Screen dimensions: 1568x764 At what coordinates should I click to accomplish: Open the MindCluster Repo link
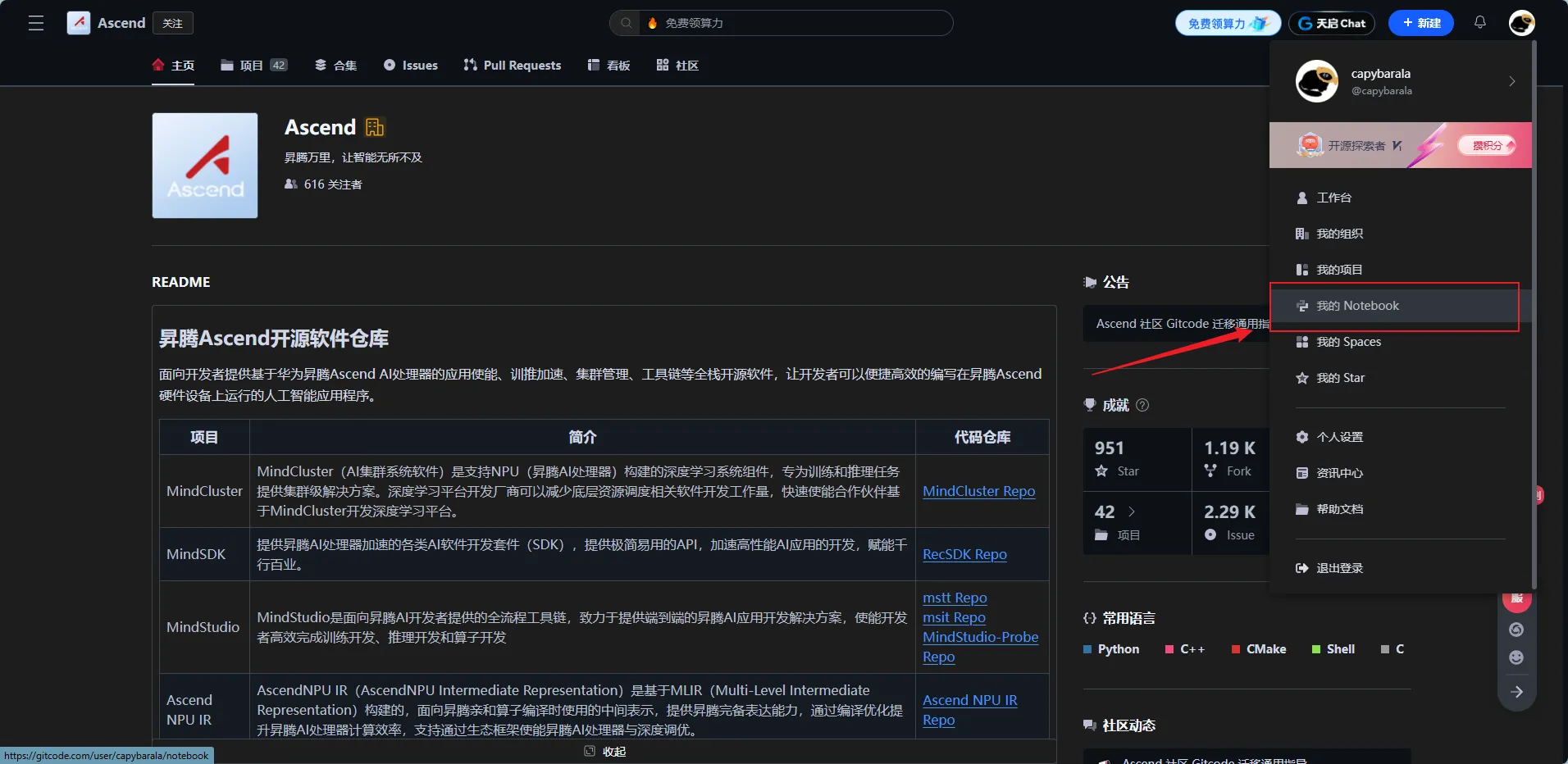pyautogui.click(x=978, y=491)
